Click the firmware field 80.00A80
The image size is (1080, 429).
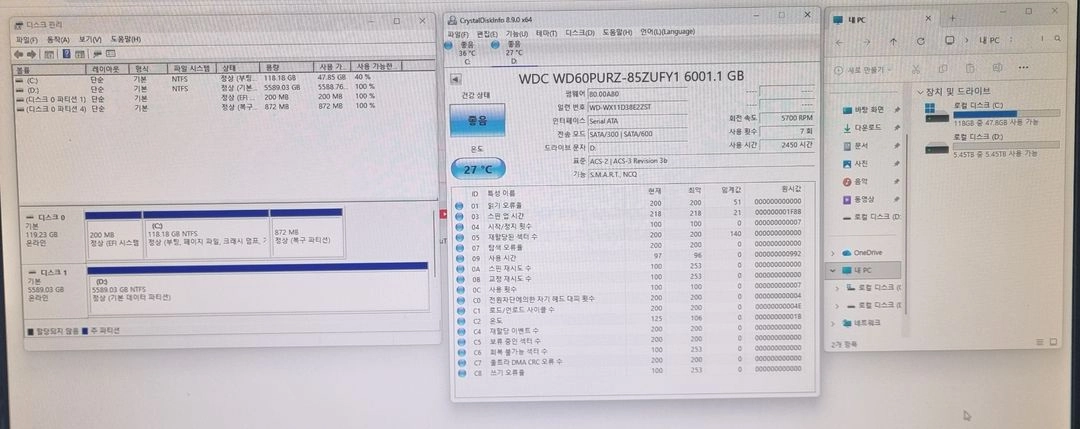[637, 94]
